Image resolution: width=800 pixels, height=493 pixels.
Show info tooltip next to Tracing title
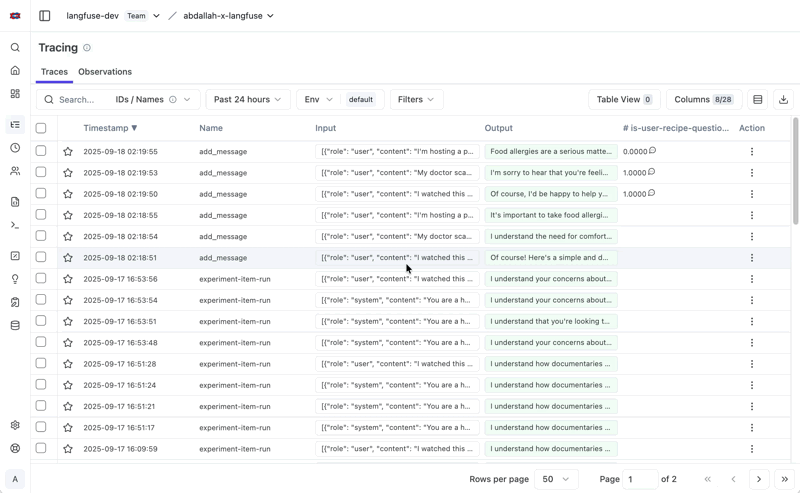[x=87, y=47]
